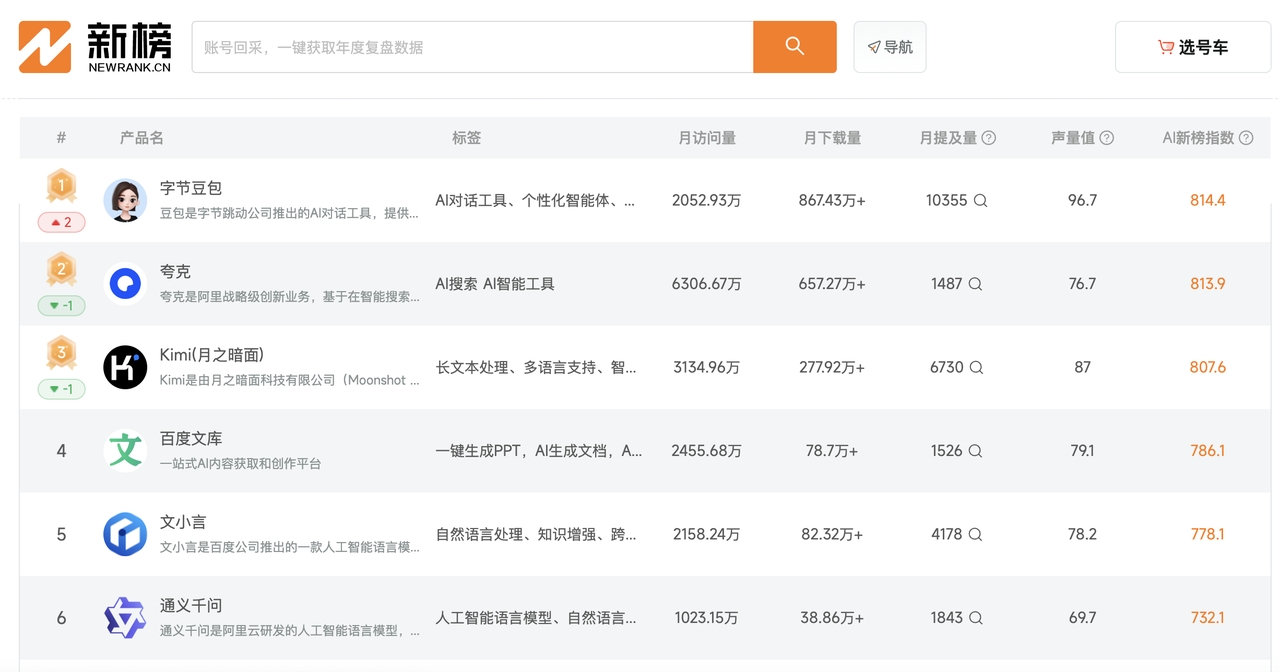Click the 文小言 product logo
The width and height of the screenshot is (1280, 672).
pos(125,534)
